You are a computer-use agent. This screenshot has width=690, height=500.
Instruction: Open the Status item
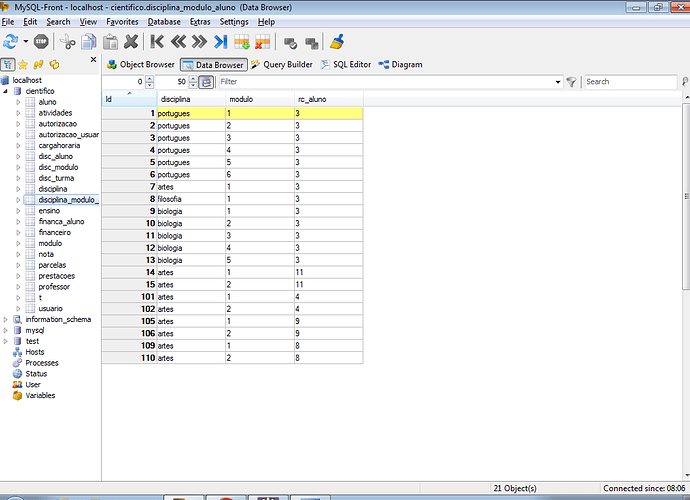pyautogui.click(x=36, y=374)
